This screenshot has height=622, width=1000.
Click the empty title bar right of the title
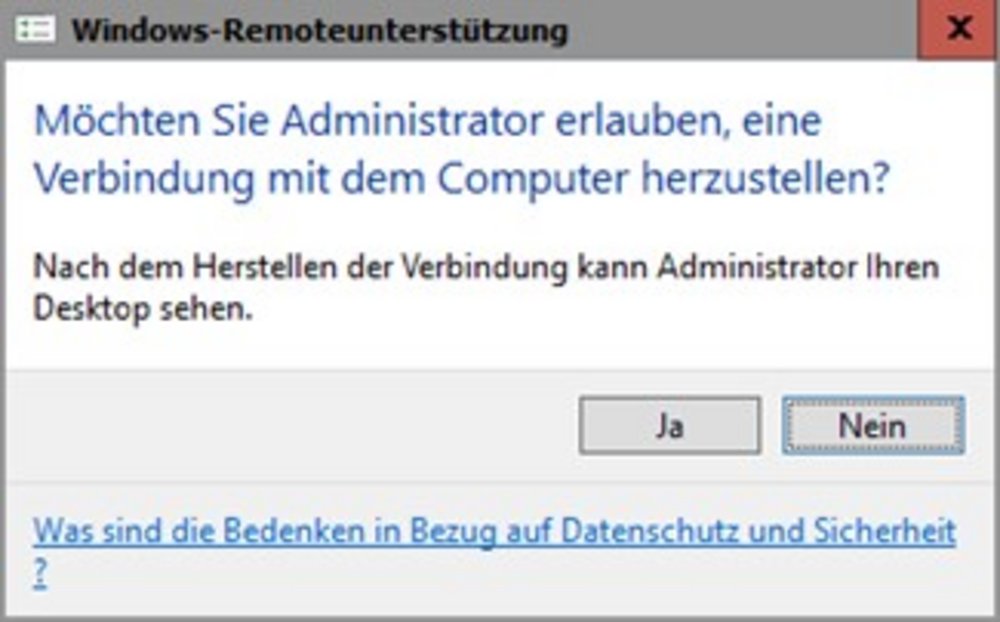coord(740,30)
